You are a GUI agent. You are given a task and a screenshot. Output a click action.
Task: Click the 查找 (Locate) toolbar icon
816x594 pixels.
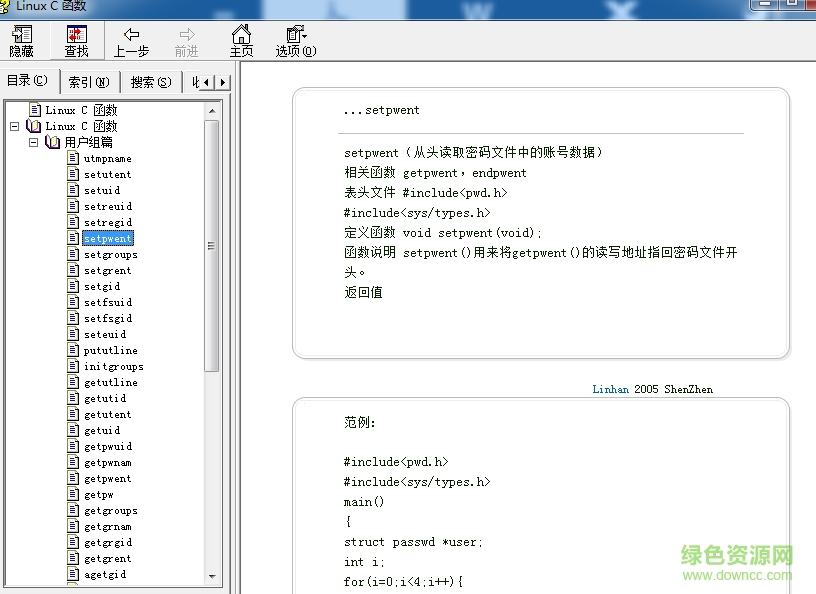[x=76, y=40]
